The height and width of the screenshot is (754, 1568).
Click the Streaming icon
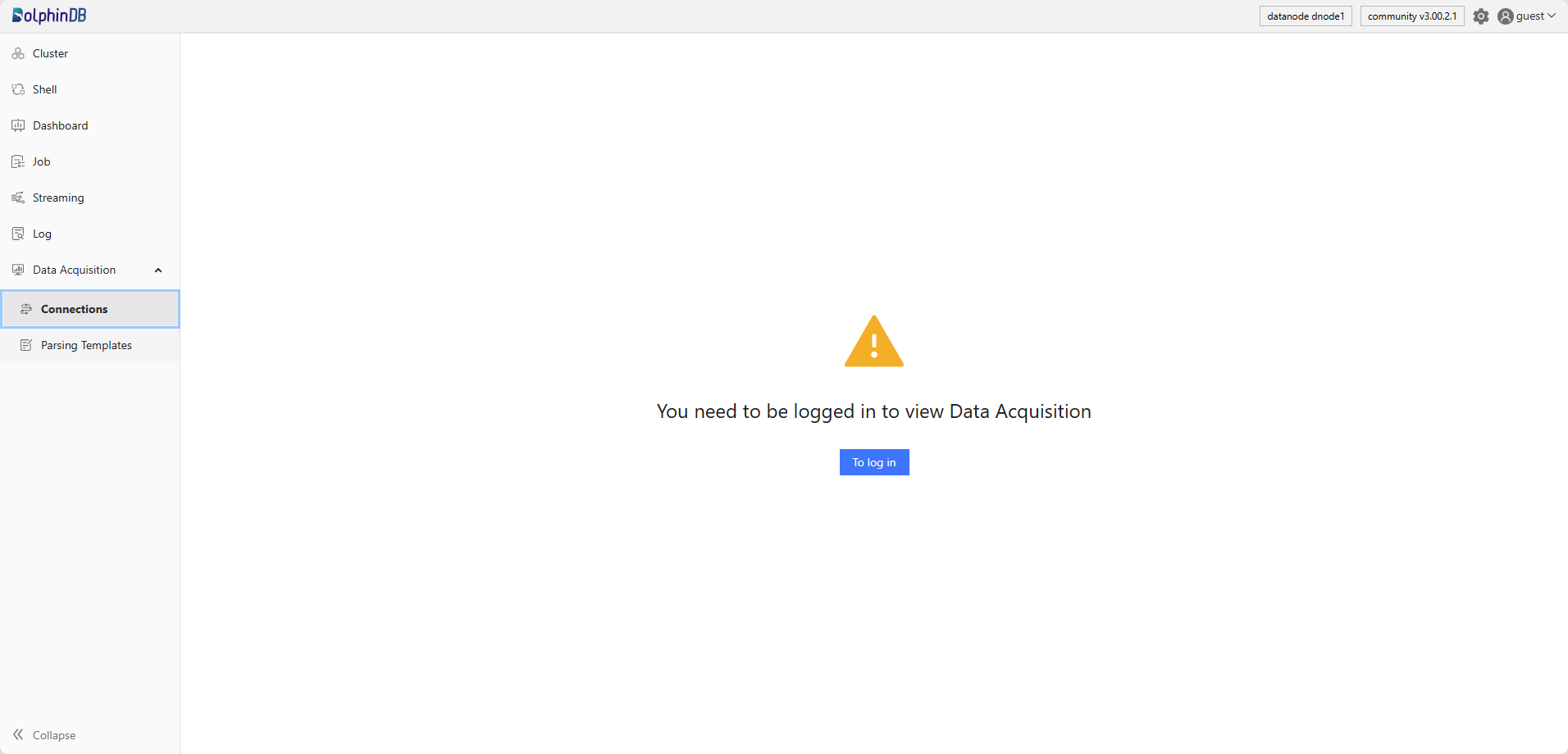pos(18,198)
